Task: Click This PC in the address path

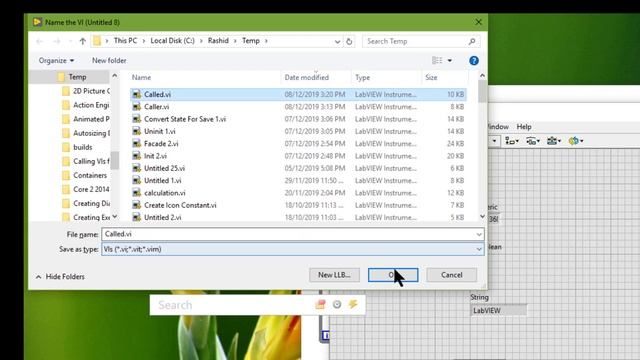Action: coord(125,41)
